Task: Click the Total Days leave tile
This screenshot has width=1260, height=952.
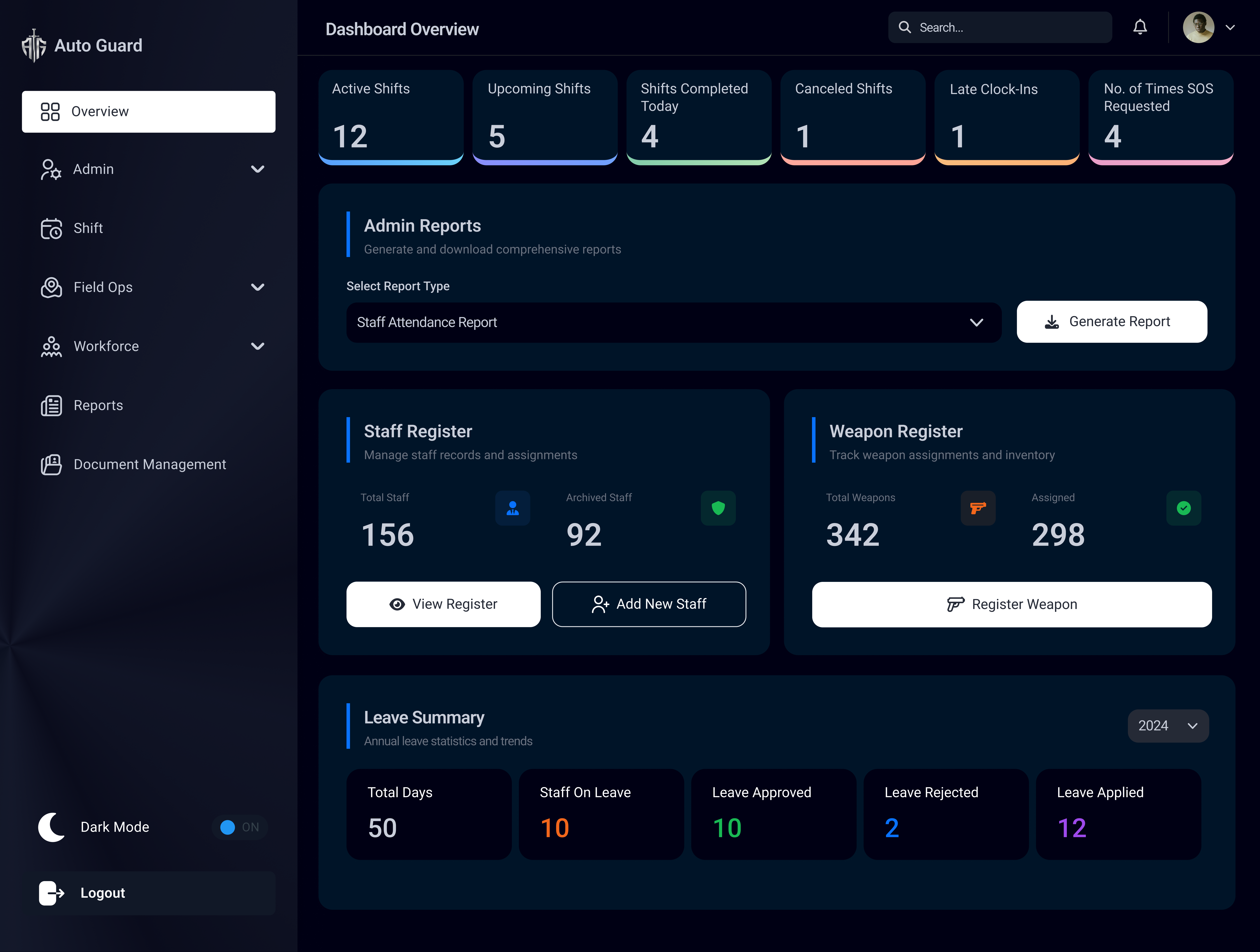Action: [x=429, y=814]
